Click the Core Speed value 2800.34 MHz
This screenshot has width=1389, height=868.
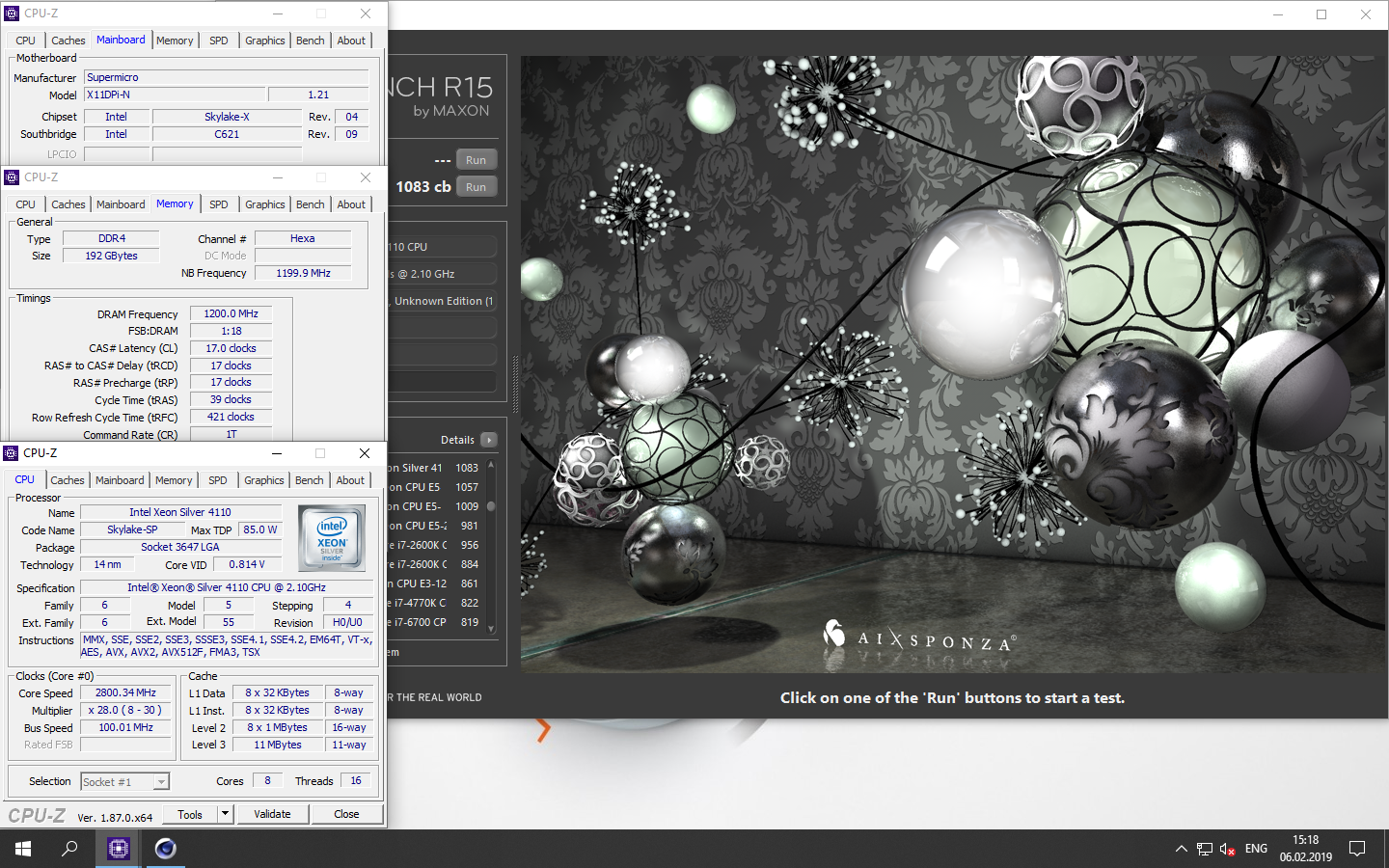tap(126, 692)
